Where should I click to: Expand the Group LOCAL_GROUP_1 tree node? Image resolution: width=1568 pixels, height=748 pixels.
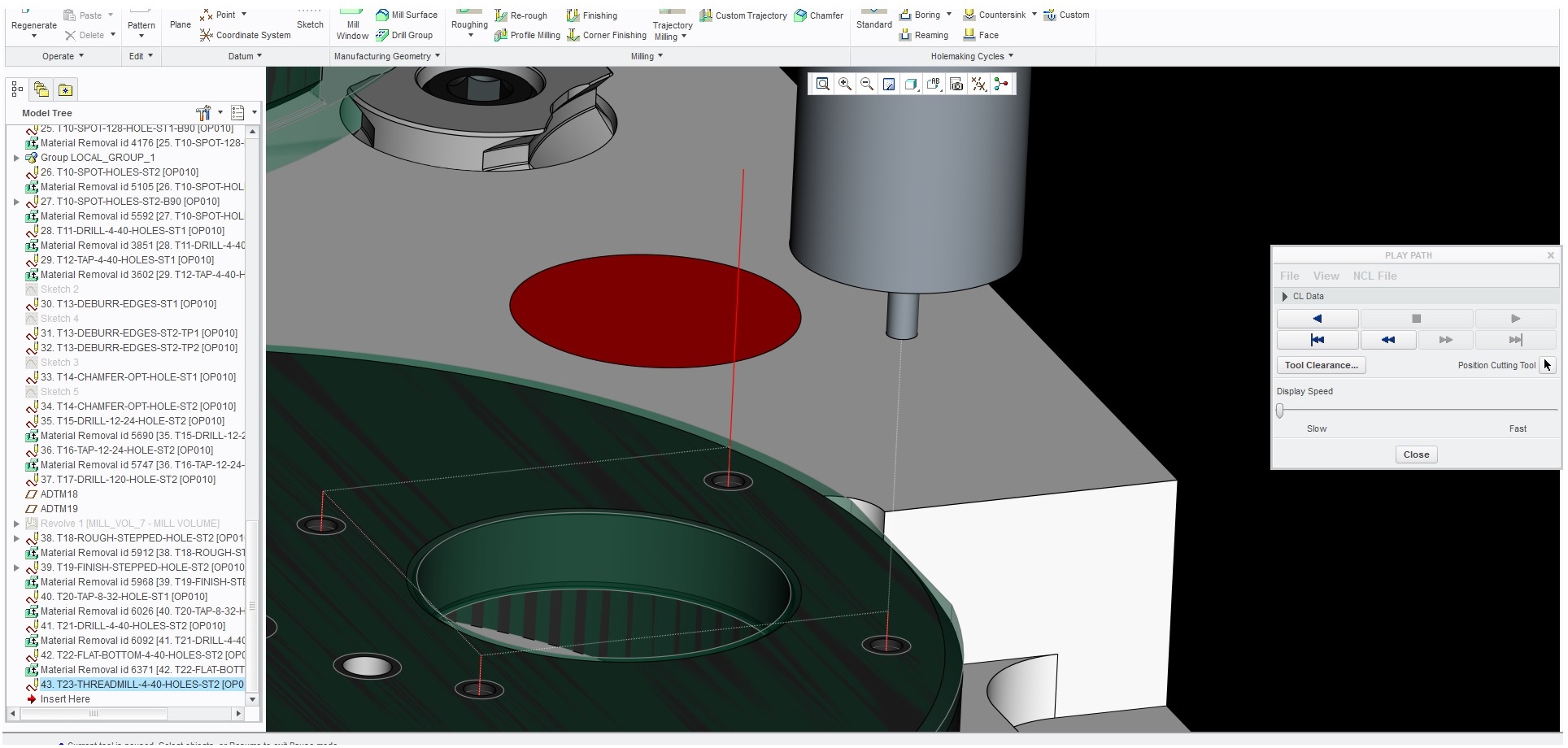pyautogui.click(x=16, y=158)
